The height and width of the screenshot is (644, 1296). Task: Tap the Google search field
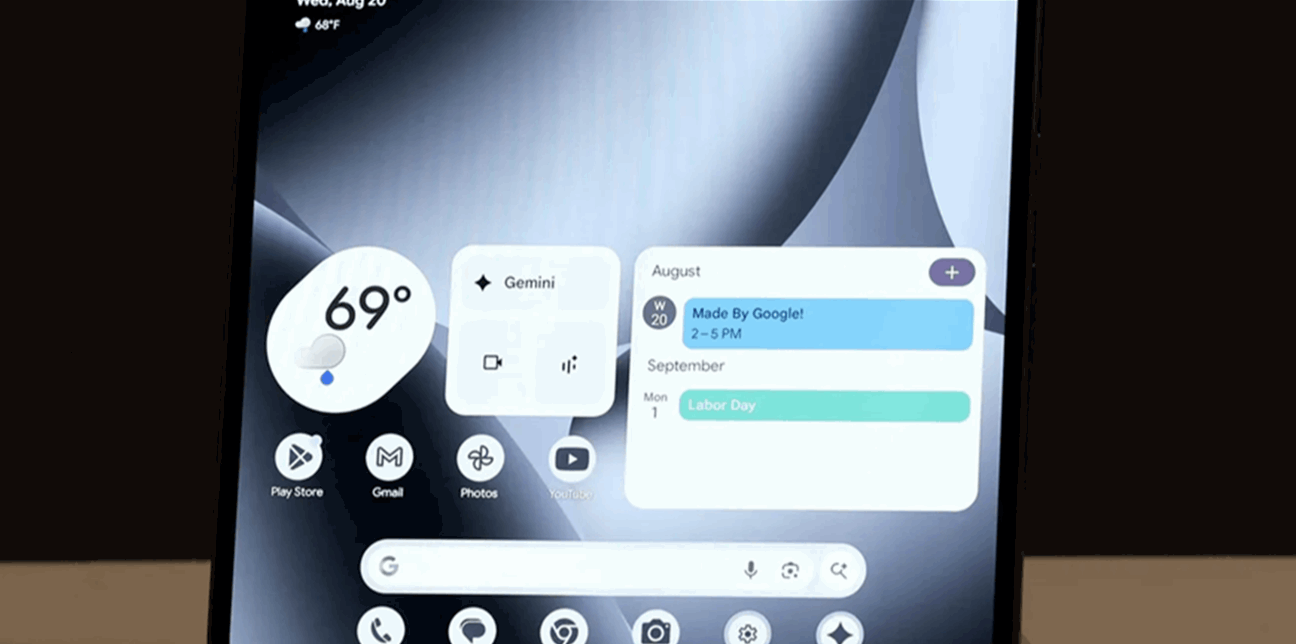[x=613, y=569]
